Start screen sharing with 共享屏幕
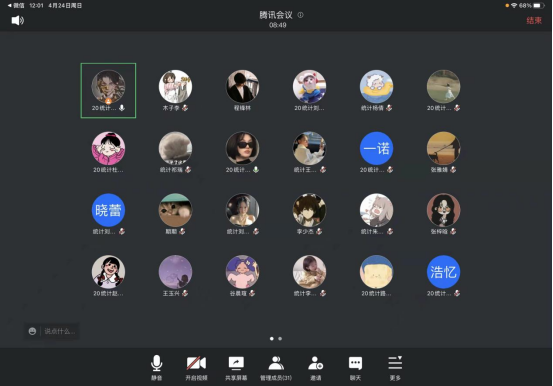The width and height of the screenshot is (553, 386). [x=236, y=367]
